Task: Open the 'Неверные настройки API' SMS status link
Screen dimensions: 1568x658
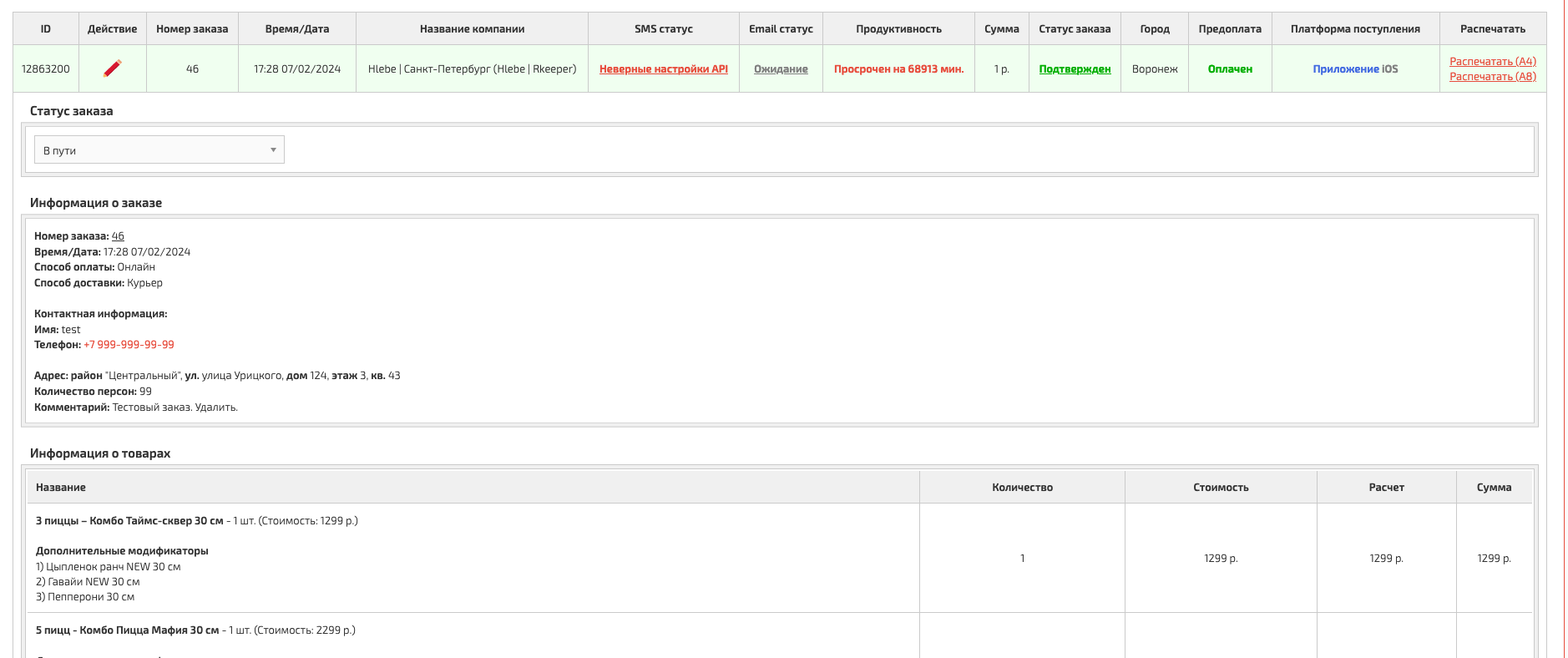Action: point(663,69)
